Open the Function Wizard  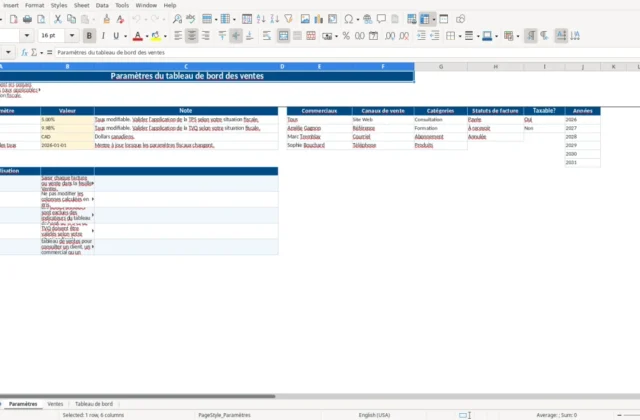click(24, 53)
